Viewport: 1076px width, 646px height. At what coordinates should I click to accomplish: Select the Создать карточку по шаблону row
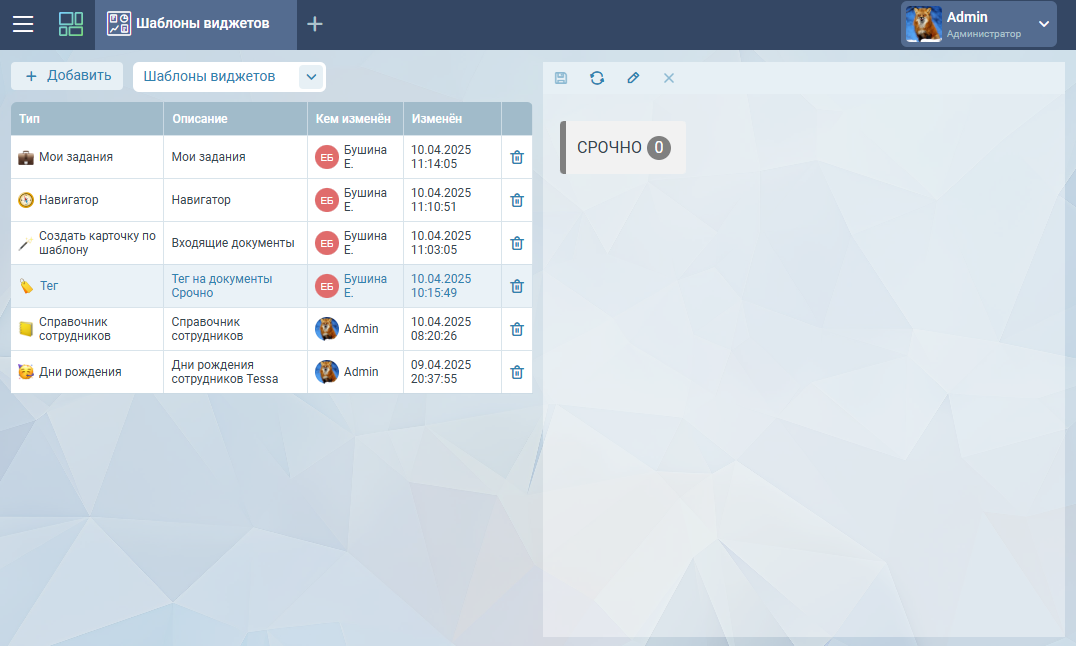97,243
